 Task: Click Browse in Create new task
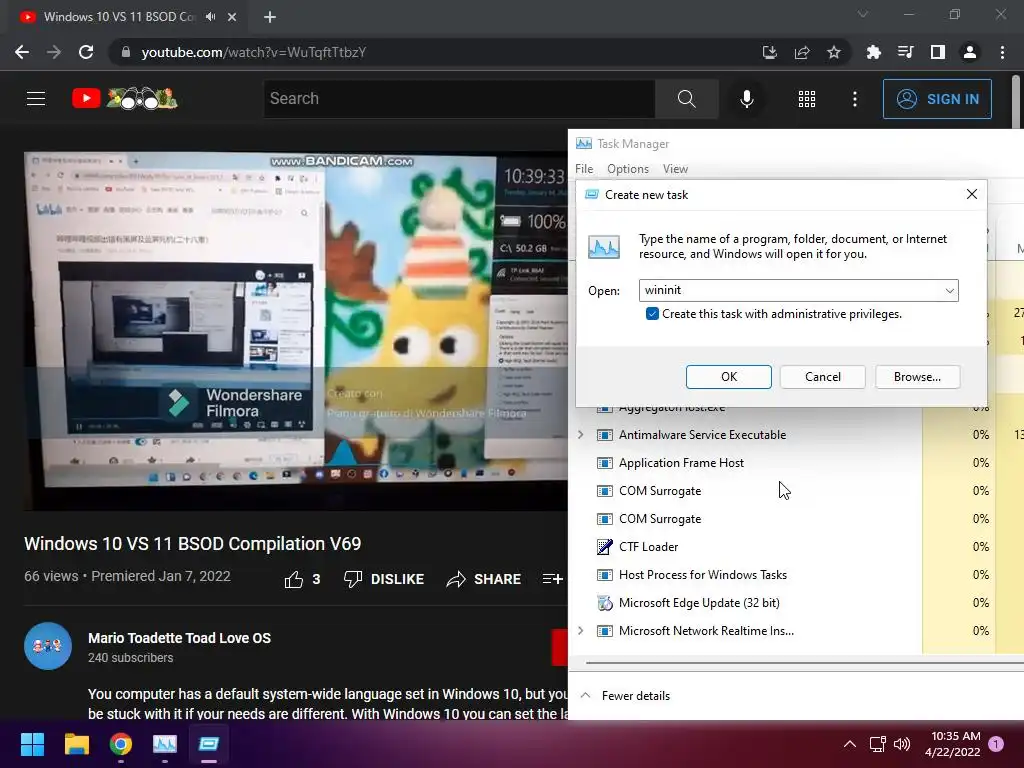917,377
